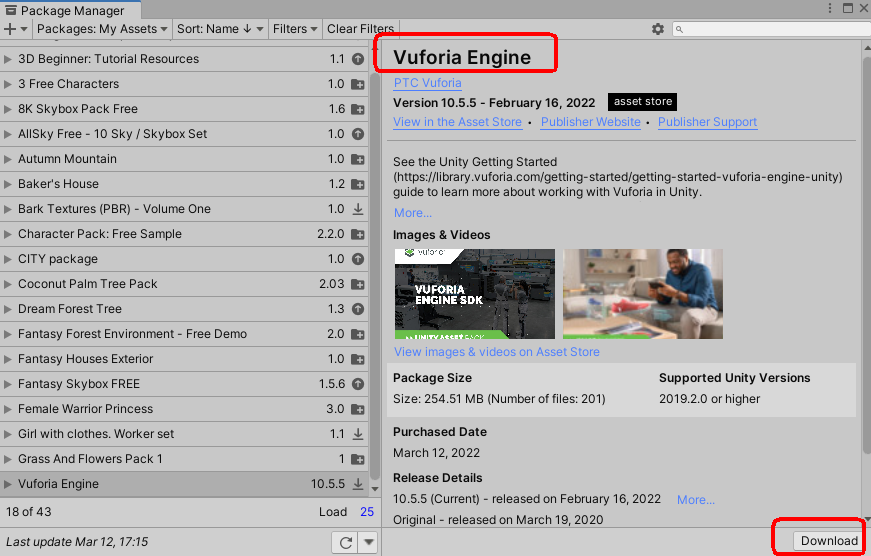Click update icon for AllSky Free row
Screen dimensions: 871x556
coord(358,134)
